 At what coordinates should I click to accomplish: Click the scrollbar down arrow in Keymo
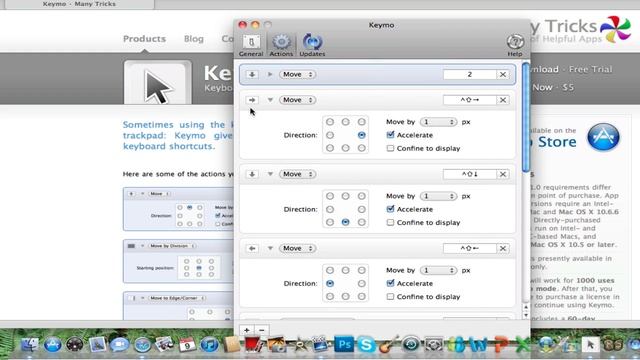pos(526,315)
